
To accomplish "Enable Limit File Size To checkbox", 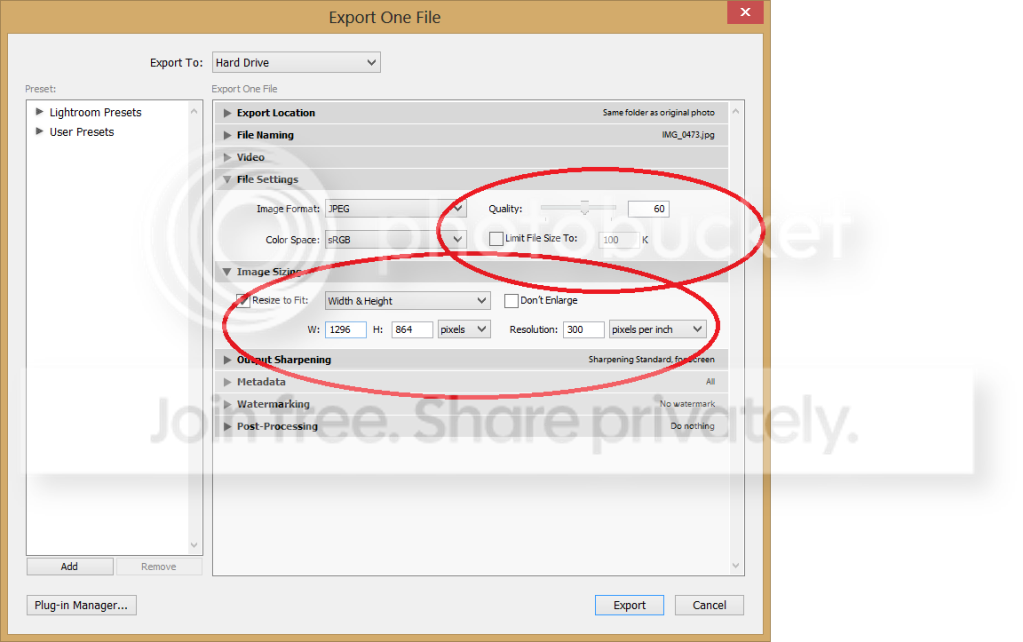I will (x=495, y=239).
